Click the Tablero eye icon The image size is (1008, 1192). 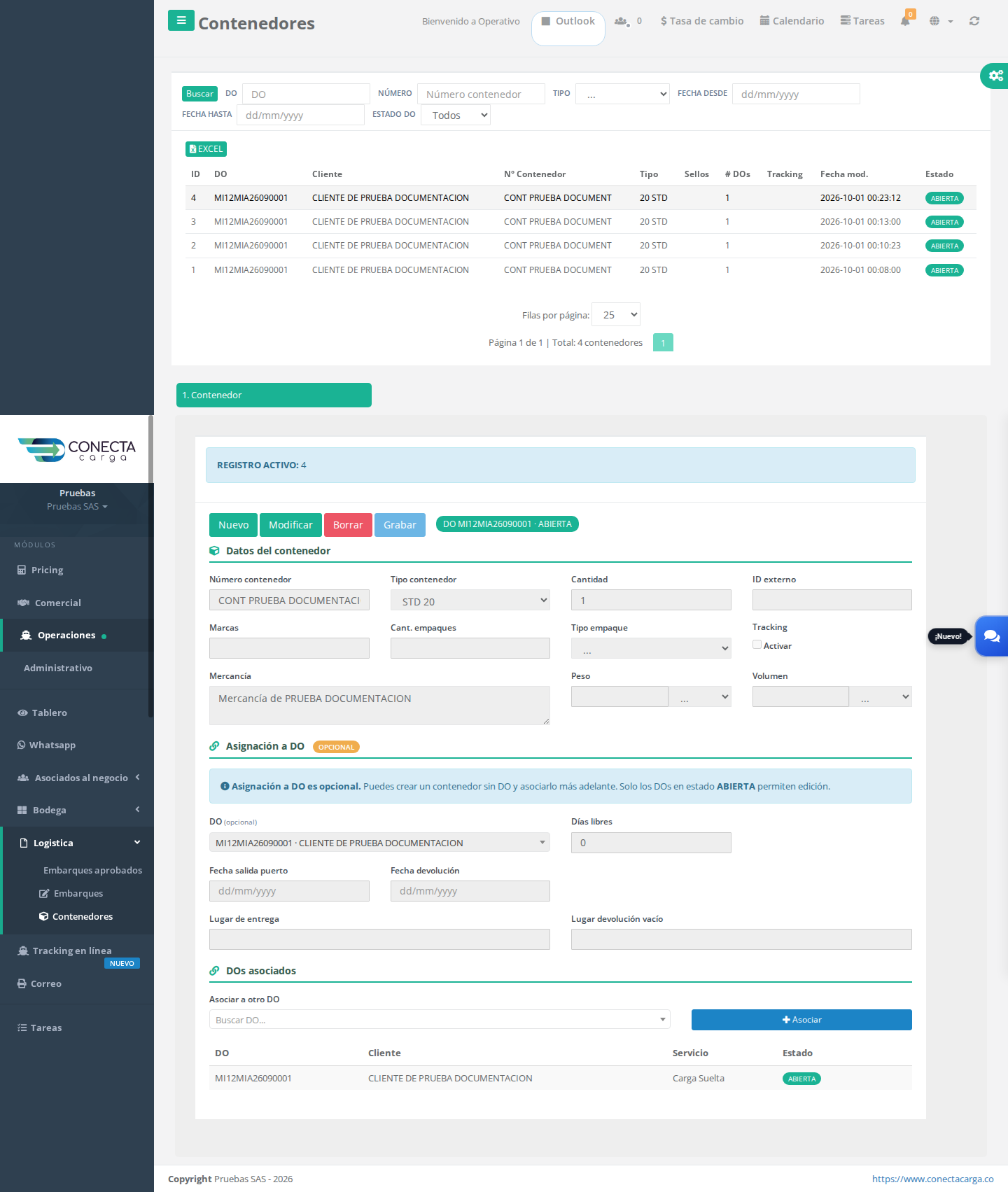(x=22, y=713)
